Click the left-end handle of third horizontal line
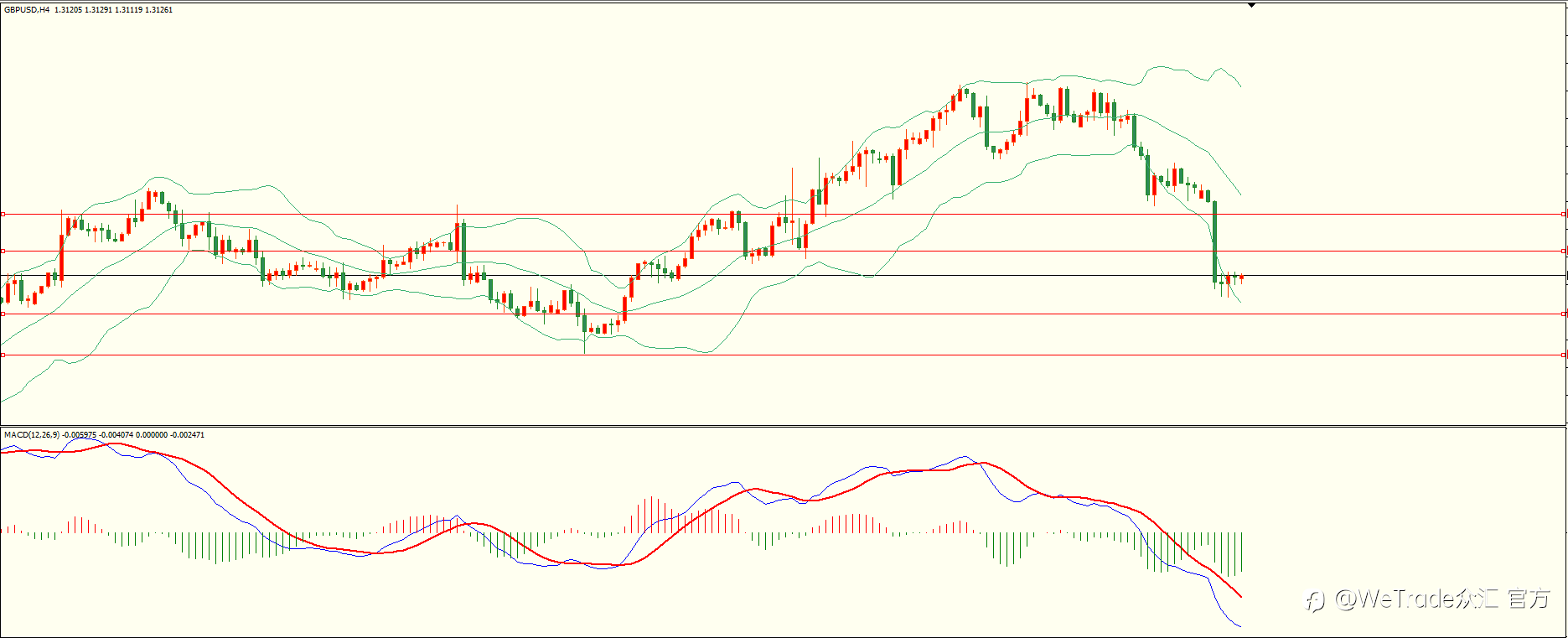This screenshot has height=638, width=1568. click(3, 314)
